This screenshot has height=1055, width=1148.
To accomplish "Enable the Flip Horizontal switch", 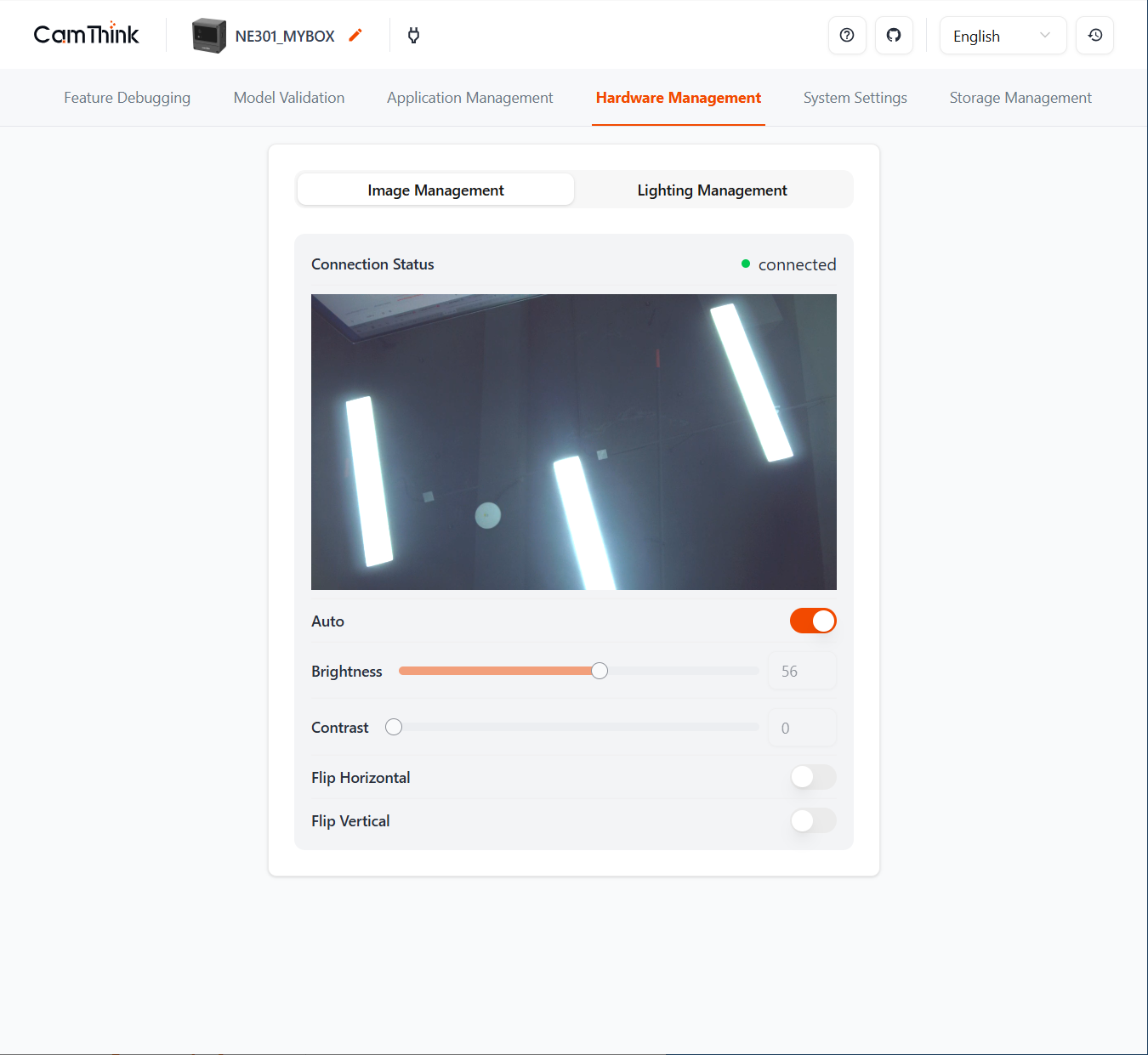I will click(x=813, y=777).
